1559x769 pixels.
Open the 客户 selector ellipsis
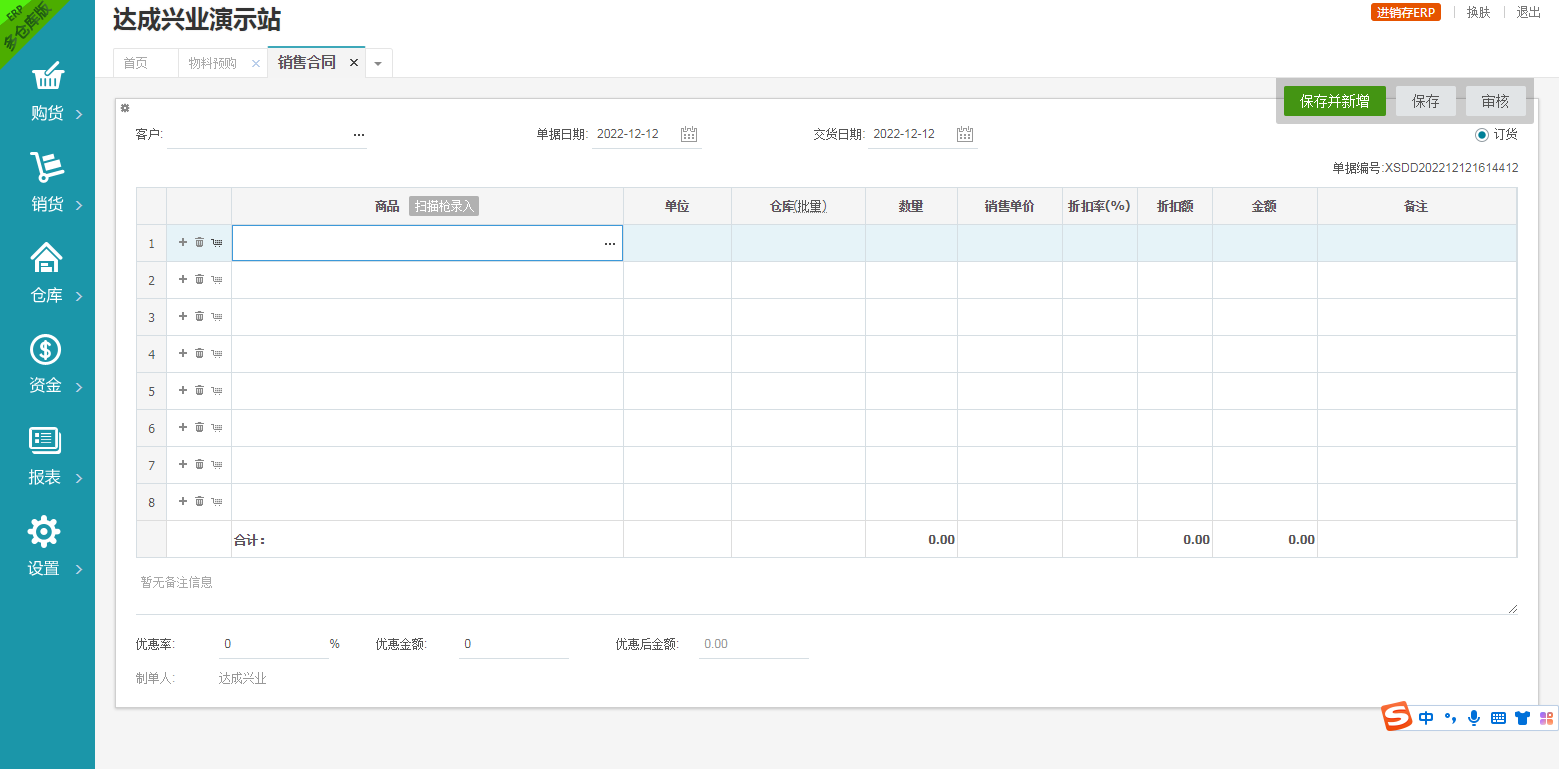359,134
